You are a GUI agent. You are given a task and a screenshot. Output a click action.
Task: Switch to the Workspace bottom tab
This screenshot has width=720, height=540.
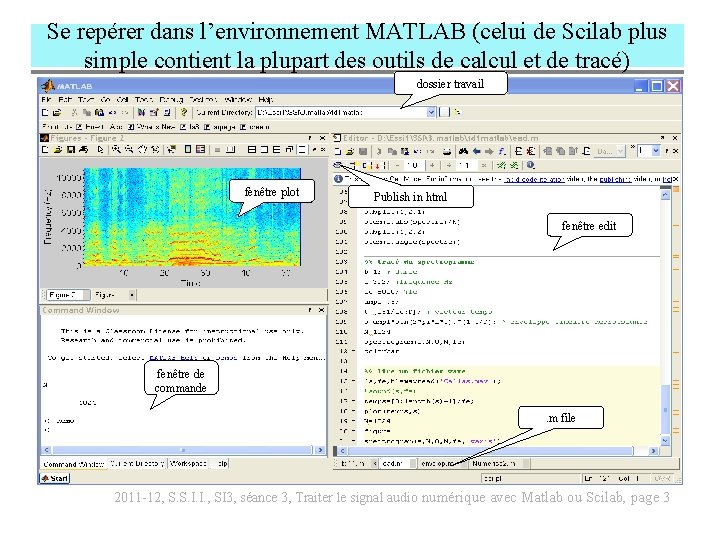188,464
